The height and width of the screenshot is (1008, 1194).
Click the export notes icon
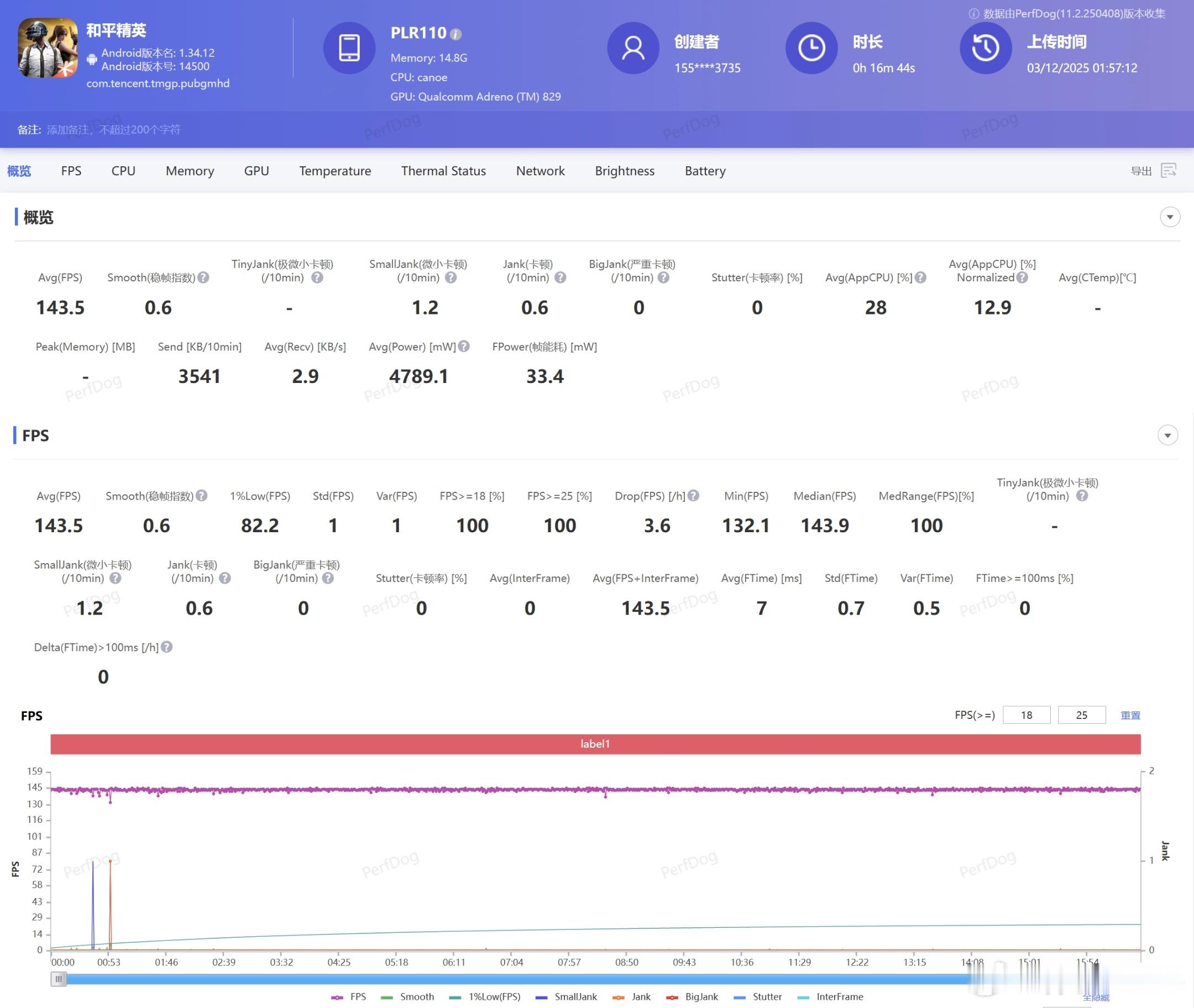click(x=1168, y=170)
